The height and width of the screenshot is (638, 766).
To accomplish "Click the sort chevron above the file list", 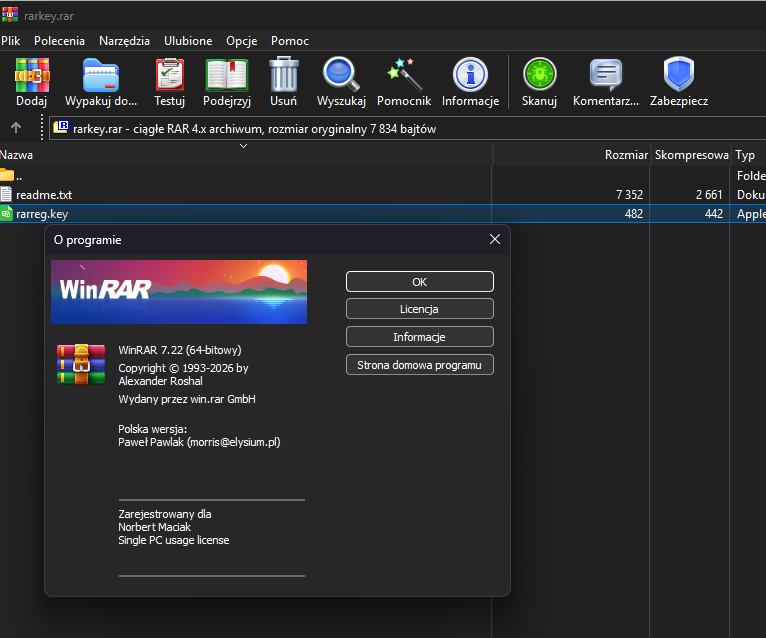I will coord(243,146).
